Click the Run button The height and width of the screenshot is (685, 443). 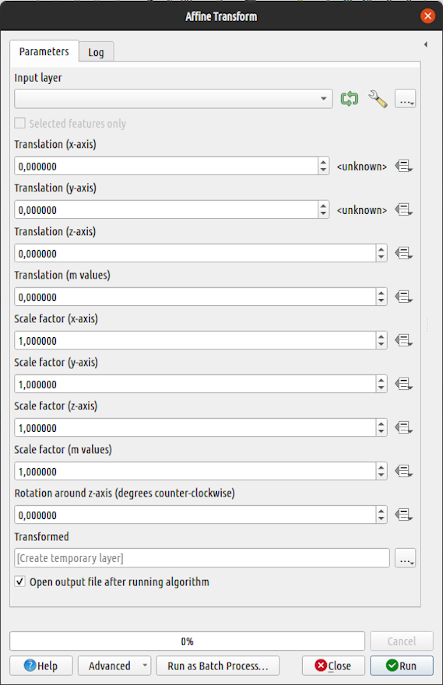click(x=401, y=666)
